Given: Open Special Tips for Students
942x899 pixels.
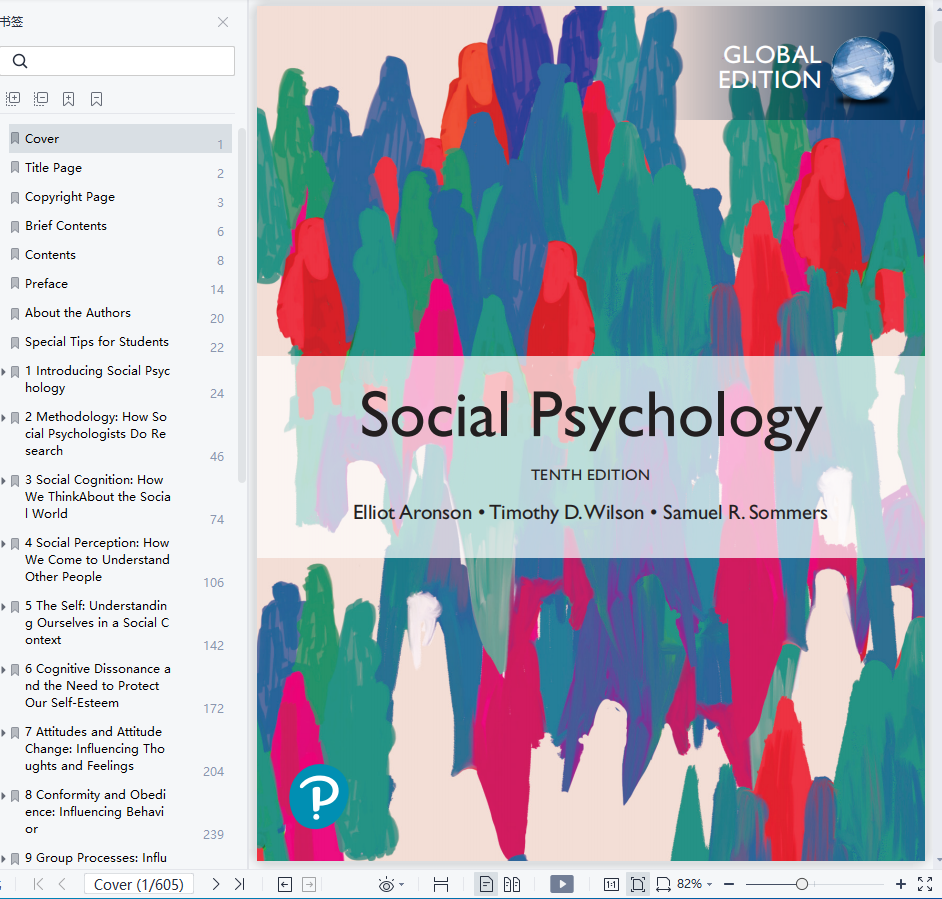Looking at the screenshot, I should 120,341.
